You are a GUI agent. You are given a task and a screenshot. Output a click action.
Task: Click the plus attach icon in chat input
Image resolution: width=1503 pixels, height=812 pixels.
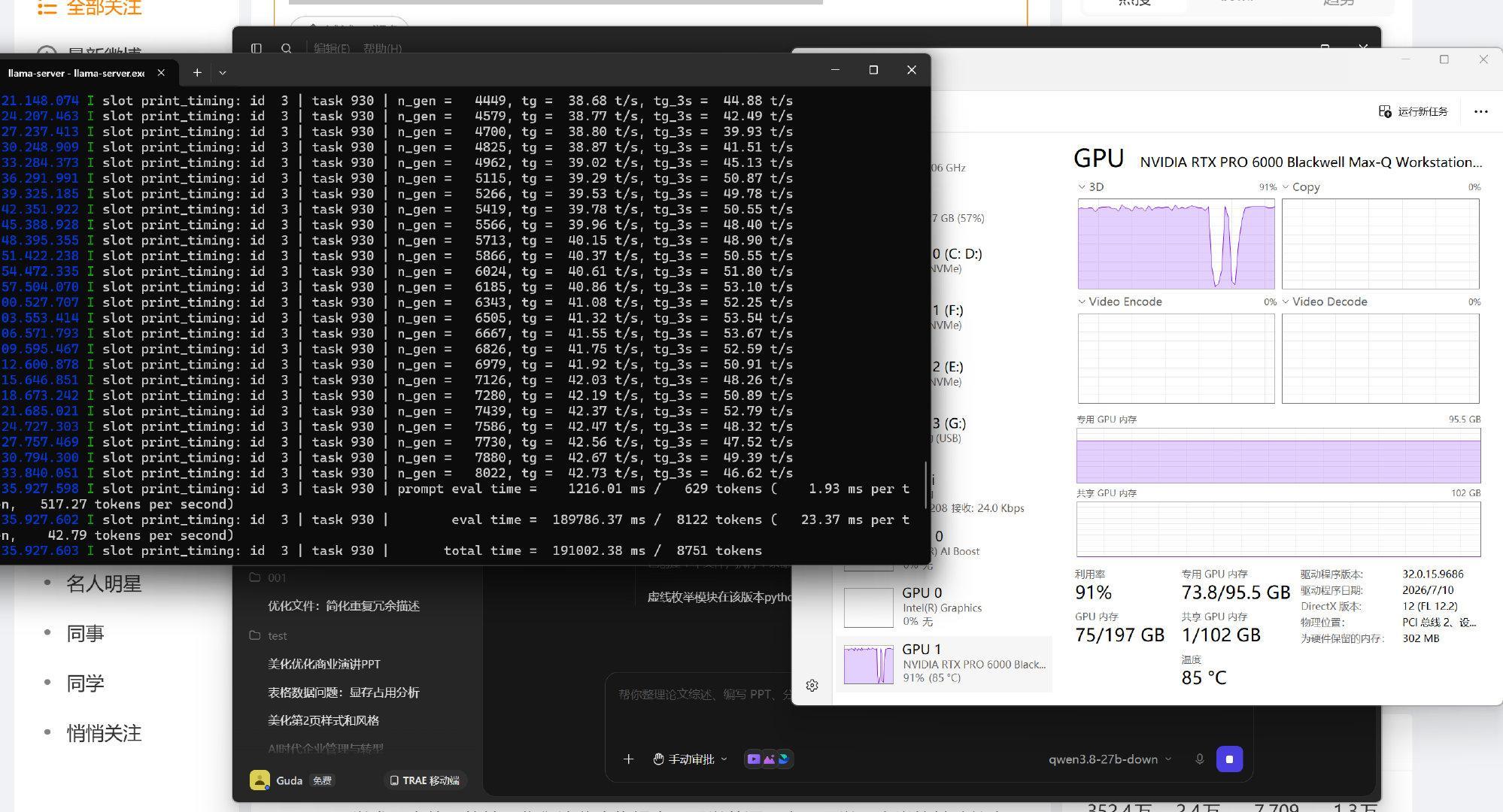pyautogui.click(x=628, y=759)
